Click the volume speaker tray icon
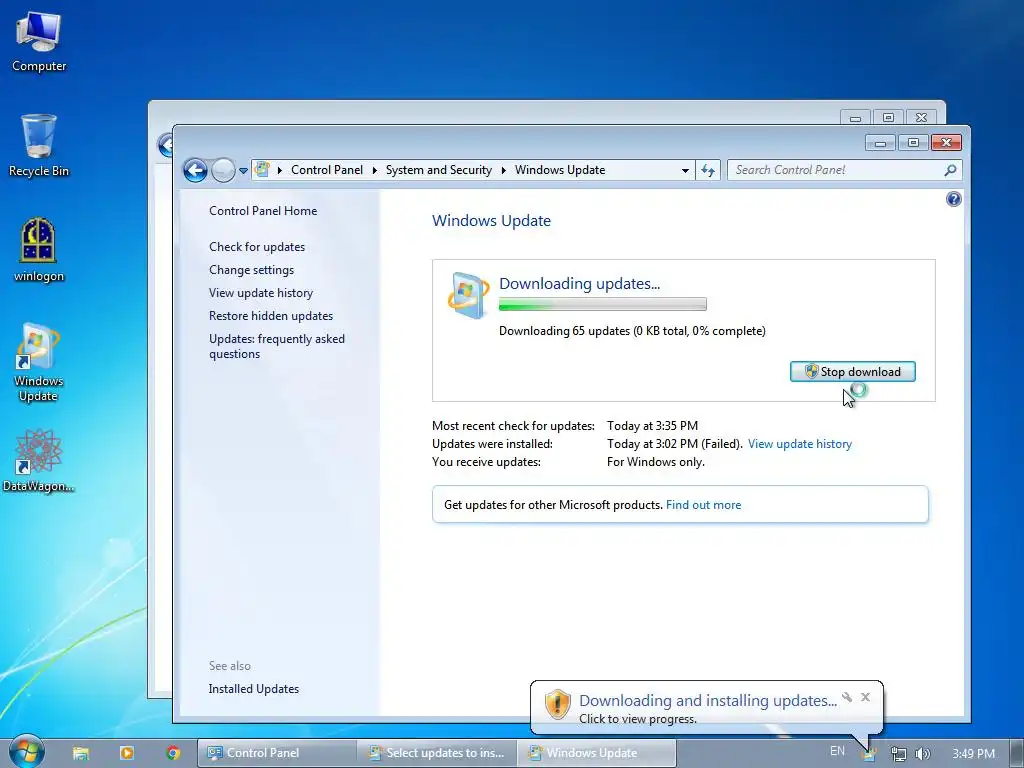1024x768 pixels. tap(922, 754)
